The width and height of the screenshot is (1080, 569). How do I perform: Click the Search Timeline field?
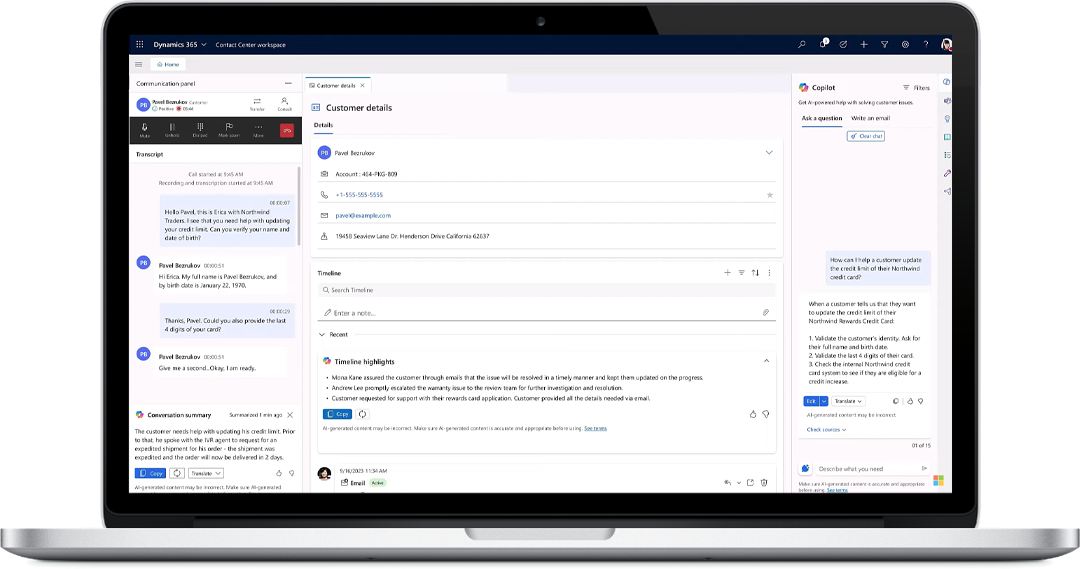(x=546, y=290)
